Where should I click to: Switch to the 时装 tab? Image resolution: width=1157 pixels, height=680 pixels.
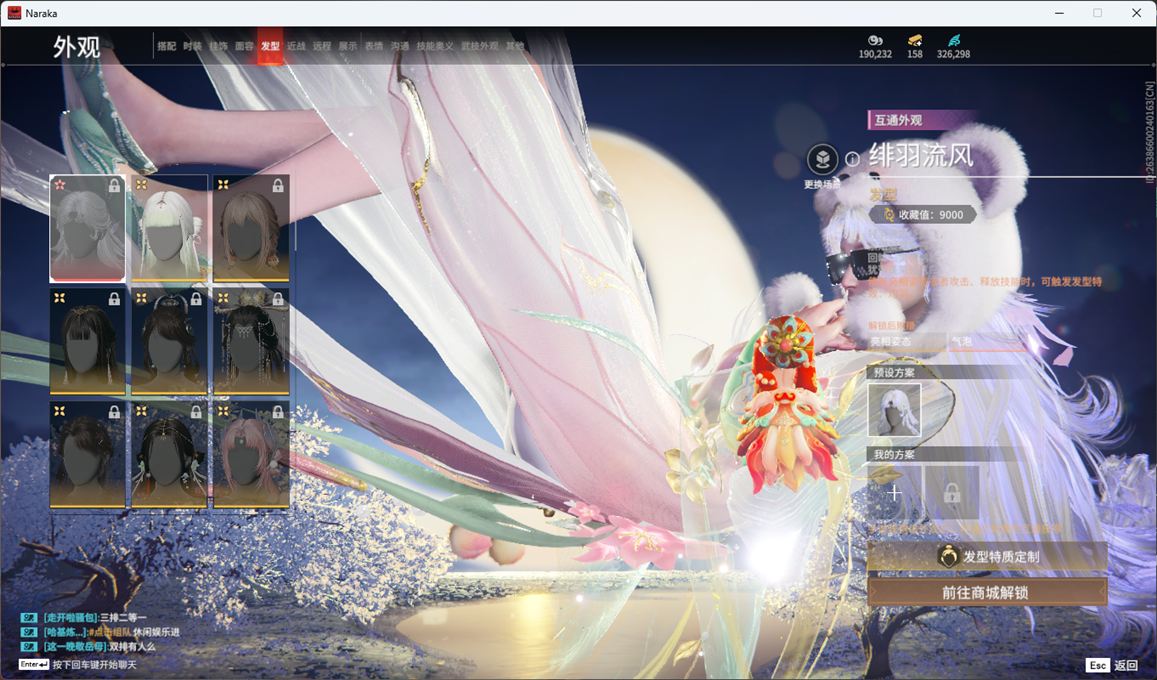[193, 46]
